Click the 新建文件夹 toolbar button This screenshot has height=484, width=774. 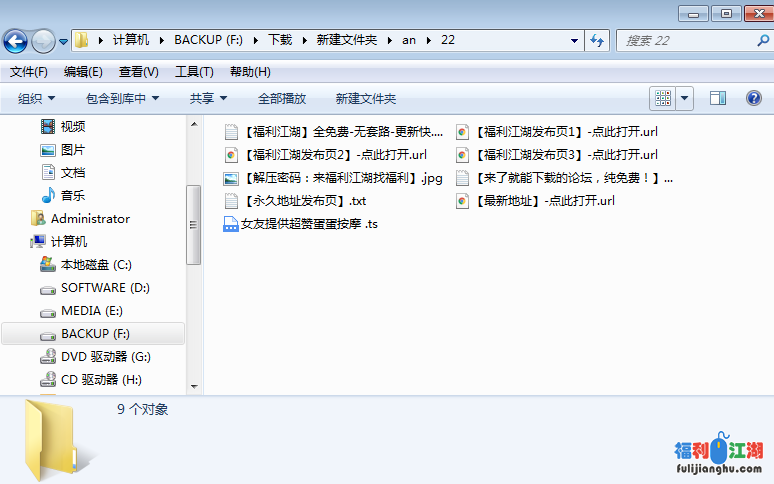[365, 98]
